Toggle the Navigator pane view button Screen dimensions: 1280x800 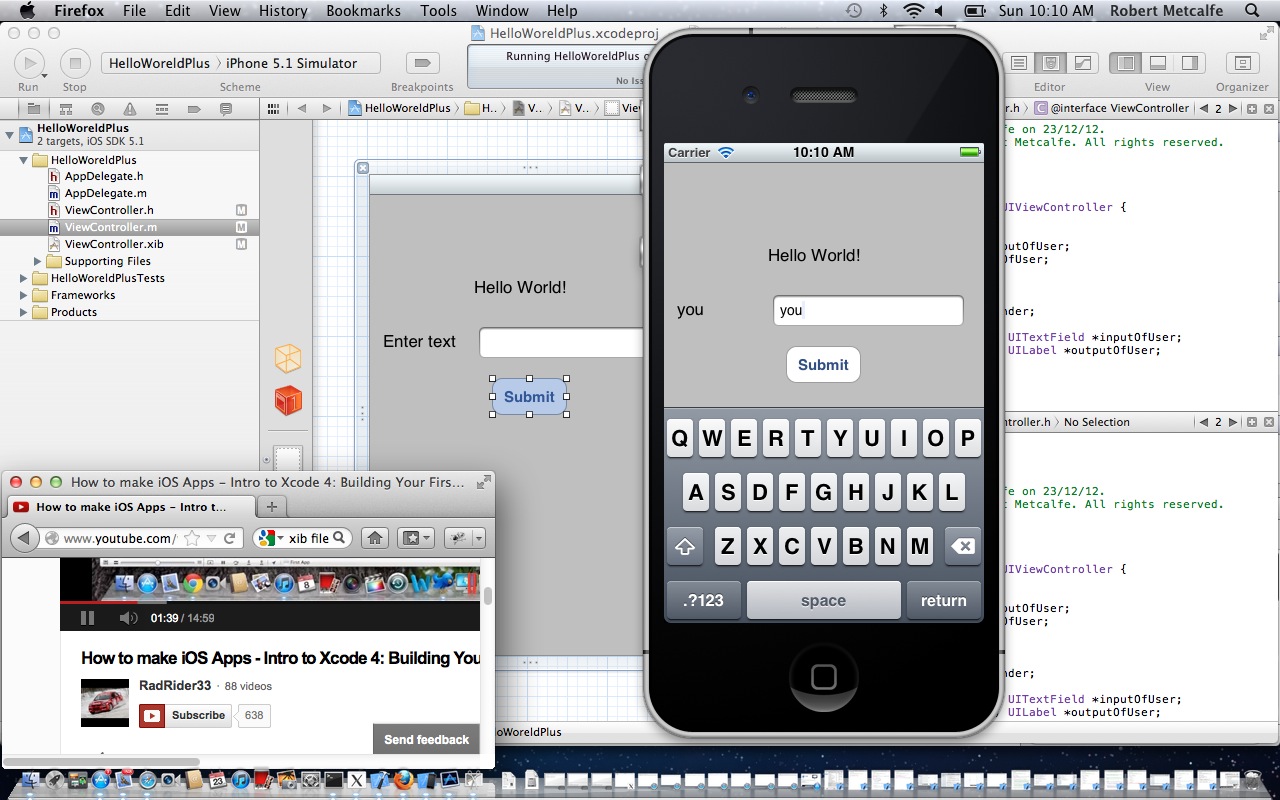(x=1126, y=63)
